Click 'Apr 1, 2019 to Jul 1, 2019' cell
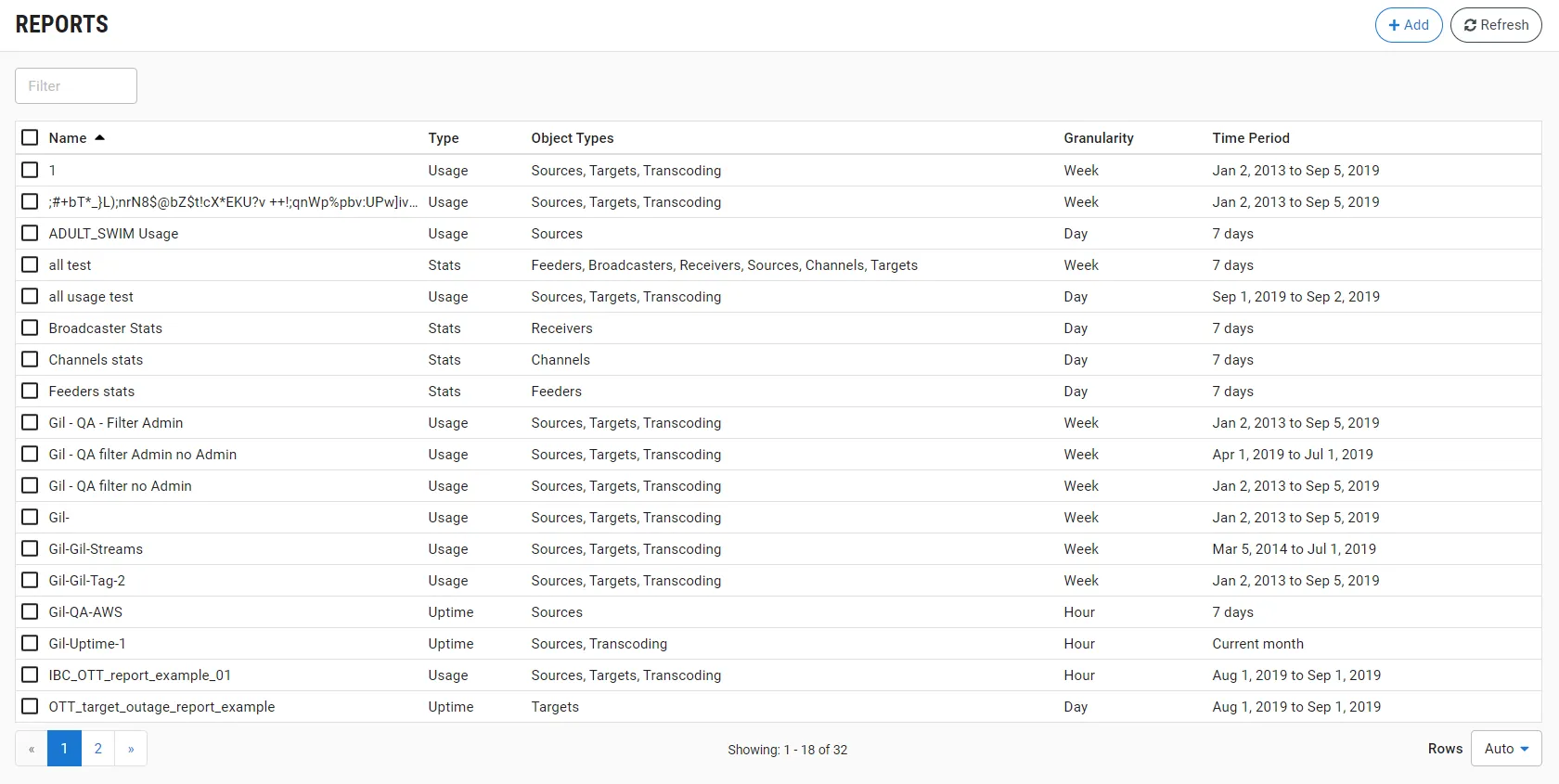 [1293, 455]
